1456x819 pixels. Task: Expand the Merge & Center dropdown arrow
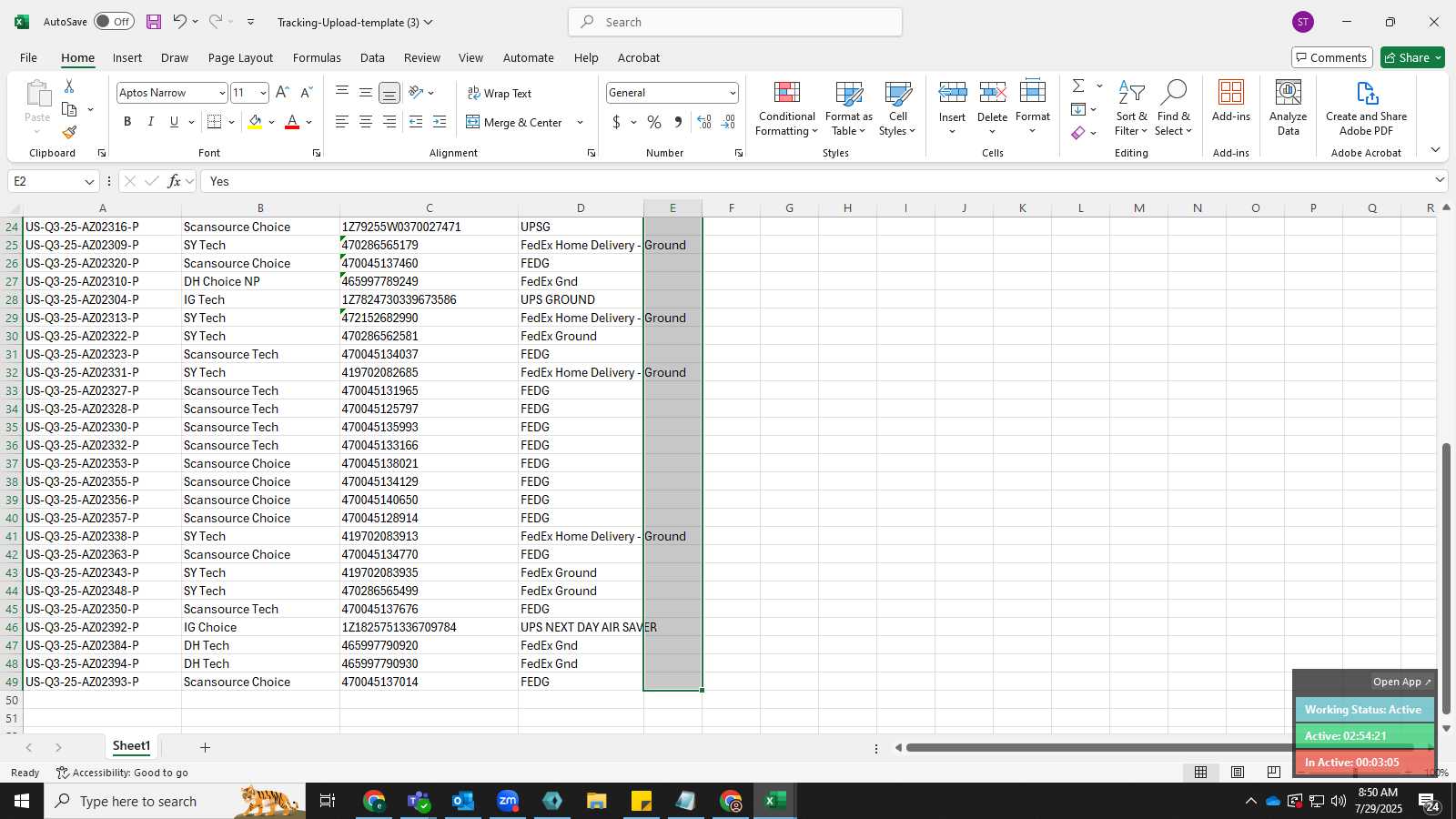[580, 123]
